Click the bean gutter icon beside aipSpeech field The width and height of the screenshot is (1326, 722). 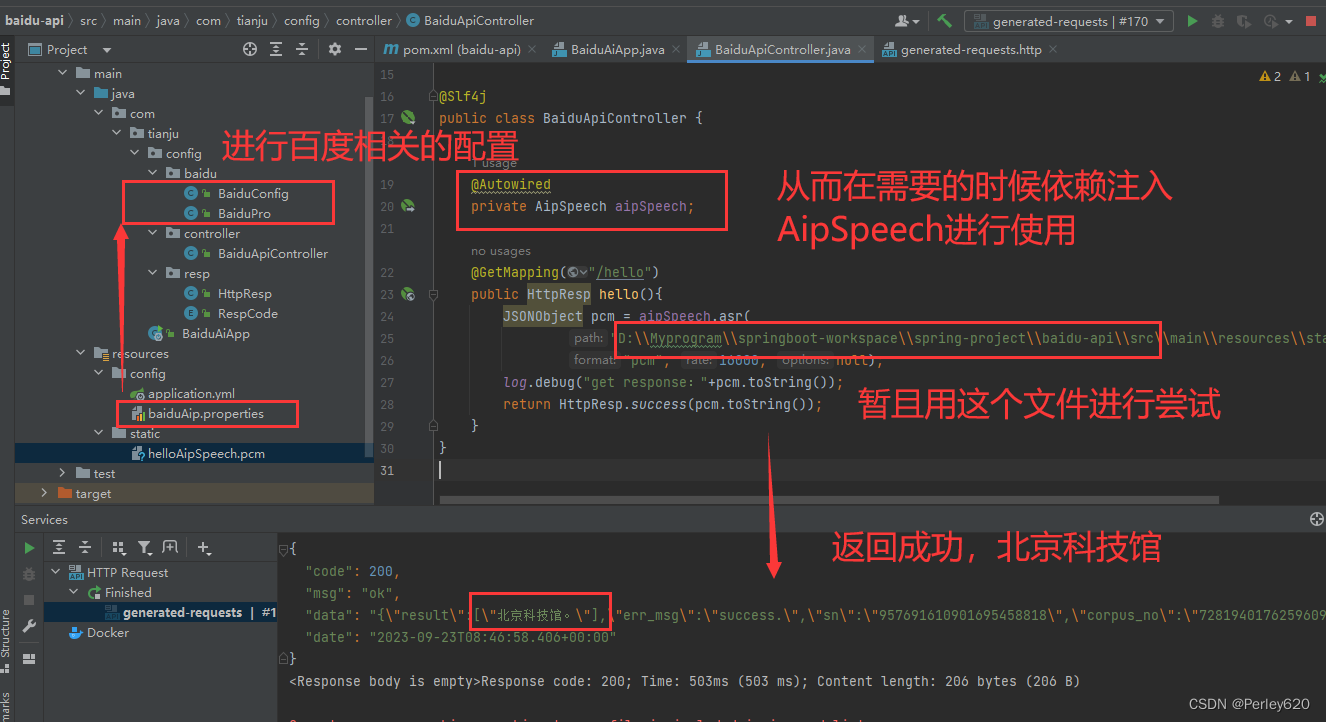click(x=408, y=206)
